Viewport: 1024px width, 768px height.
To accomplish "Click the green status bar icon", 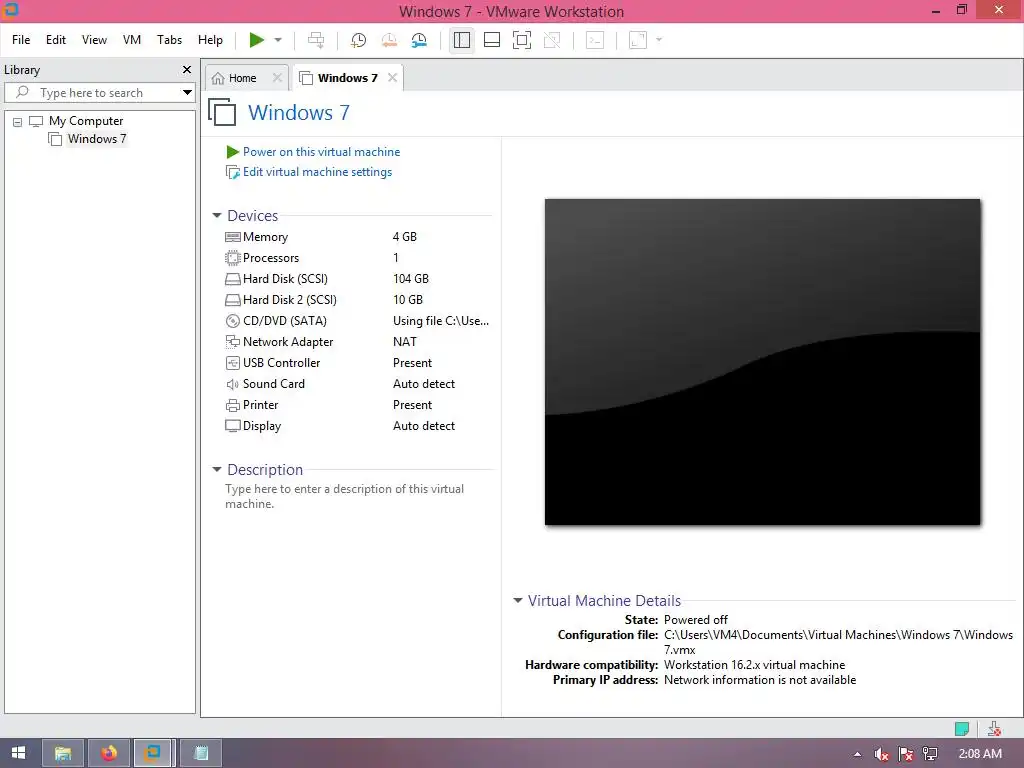I will tap(962, 728).
